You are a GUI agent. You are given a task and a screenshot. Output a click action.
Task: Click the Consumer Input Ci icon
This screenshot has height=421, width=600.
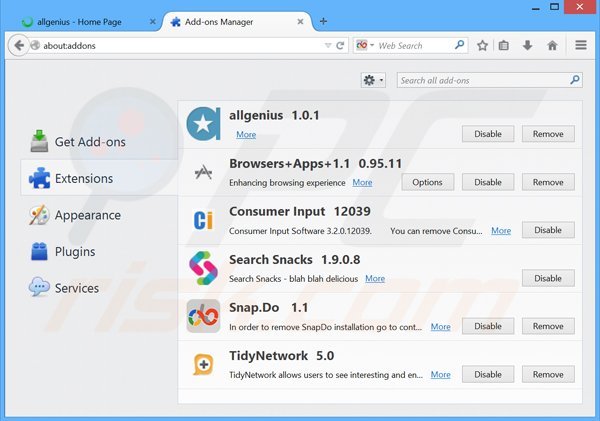click(x=203, y=220)
